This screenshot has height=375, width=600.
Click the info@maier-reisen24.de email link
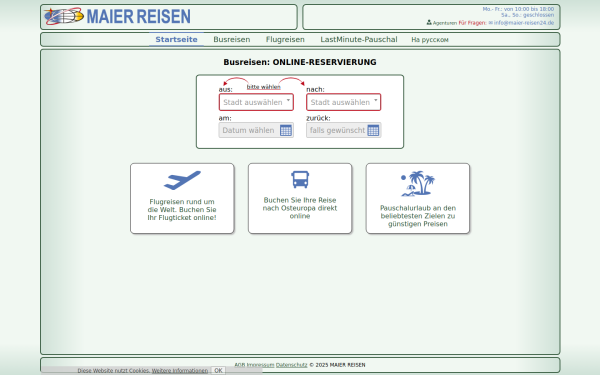[524, 23]
